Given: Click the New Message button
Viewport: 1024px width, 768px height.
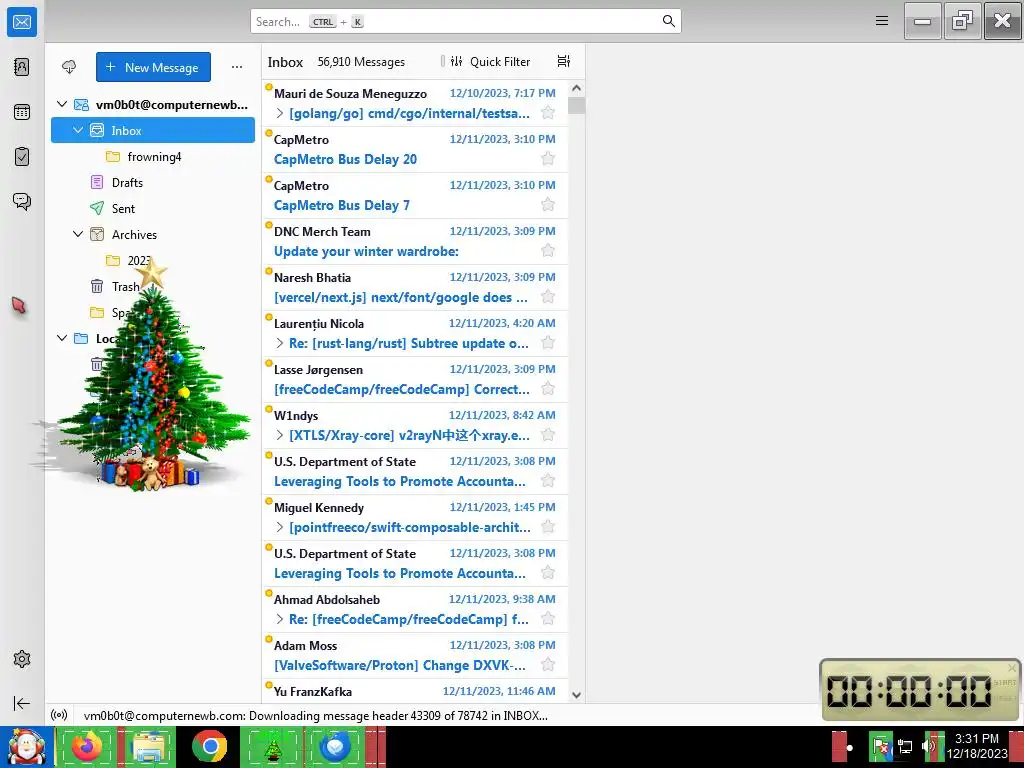Looking at the screenshot, I should 153,67.
